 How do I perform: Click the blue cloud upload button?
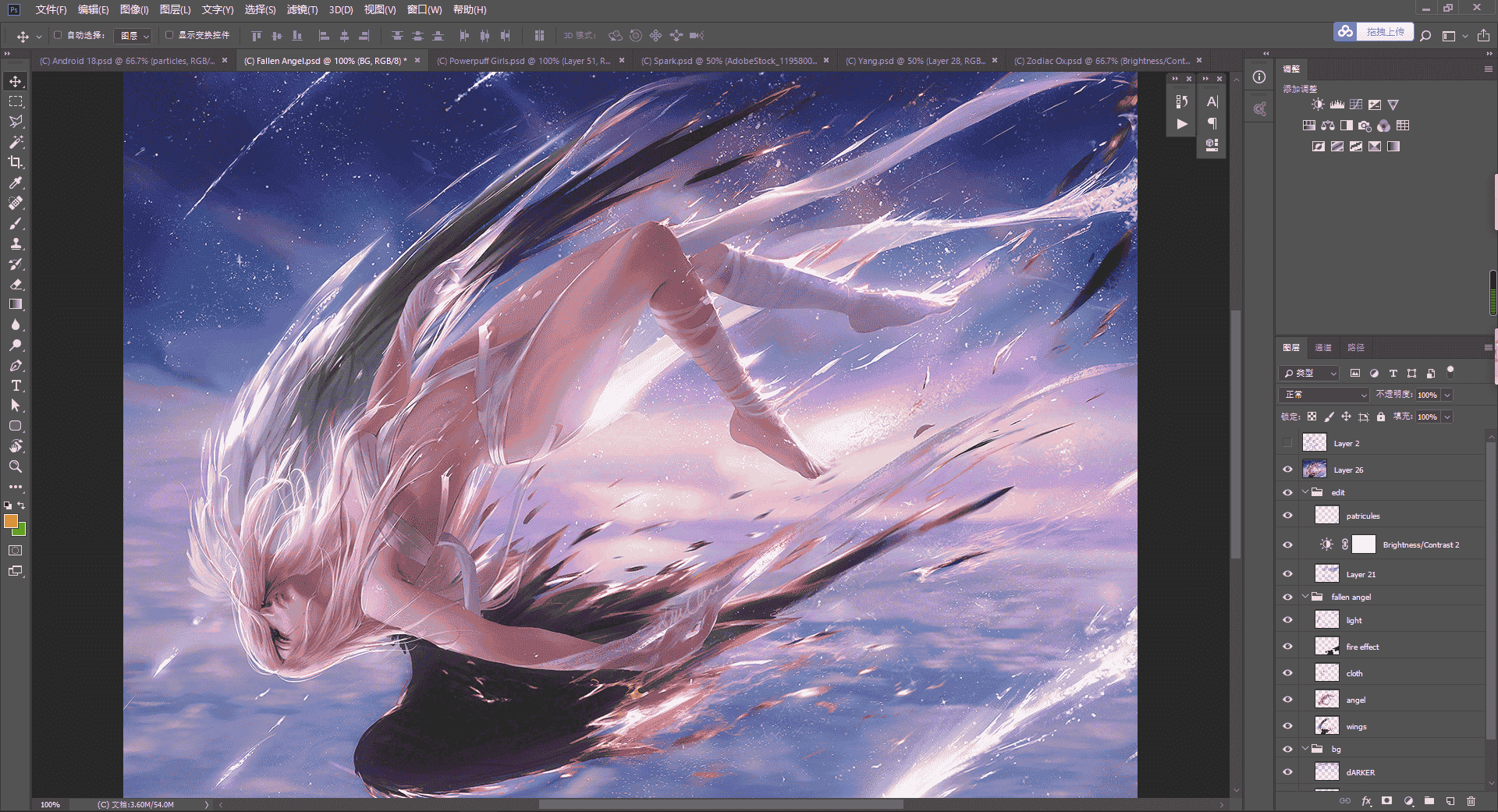[x=1347, y=32]
